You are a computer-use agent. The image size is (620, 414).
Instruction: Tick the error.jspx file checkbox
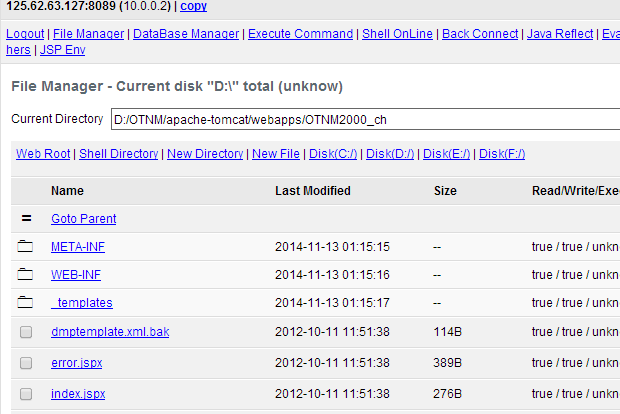point(26,363)
